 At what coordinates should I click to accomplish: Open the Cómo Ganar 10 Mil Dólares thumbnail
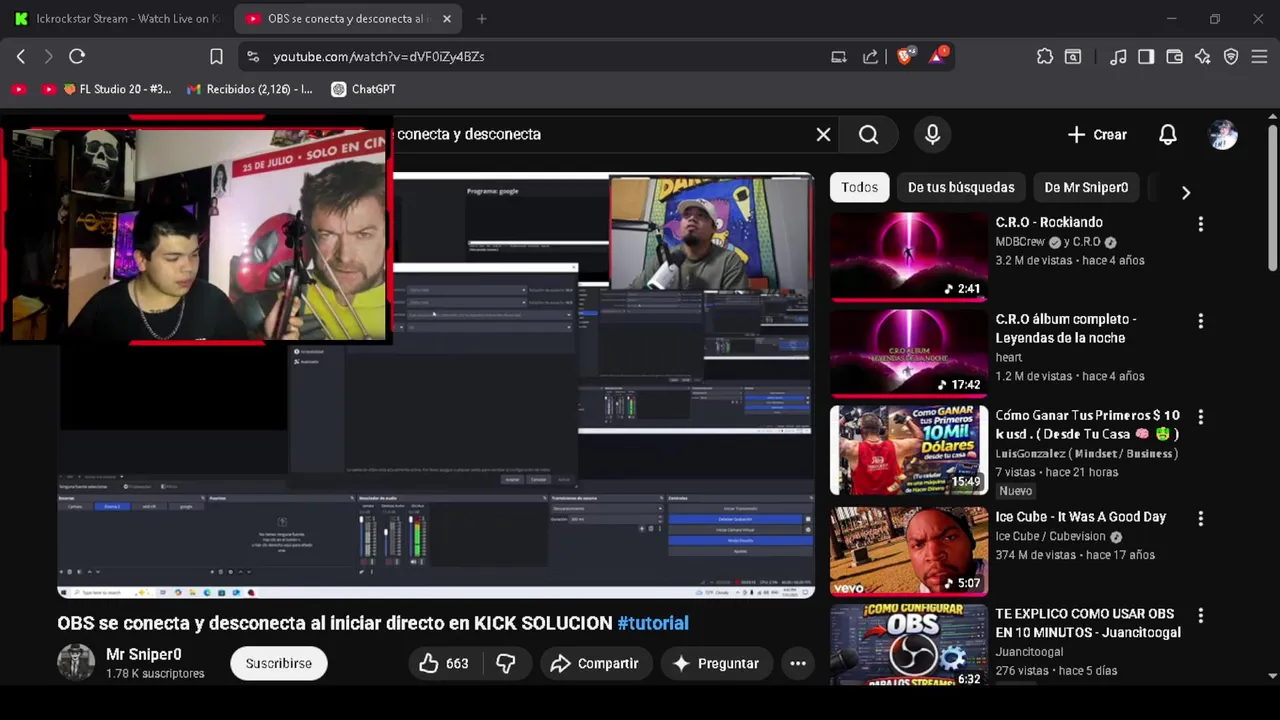pos(909,450)
